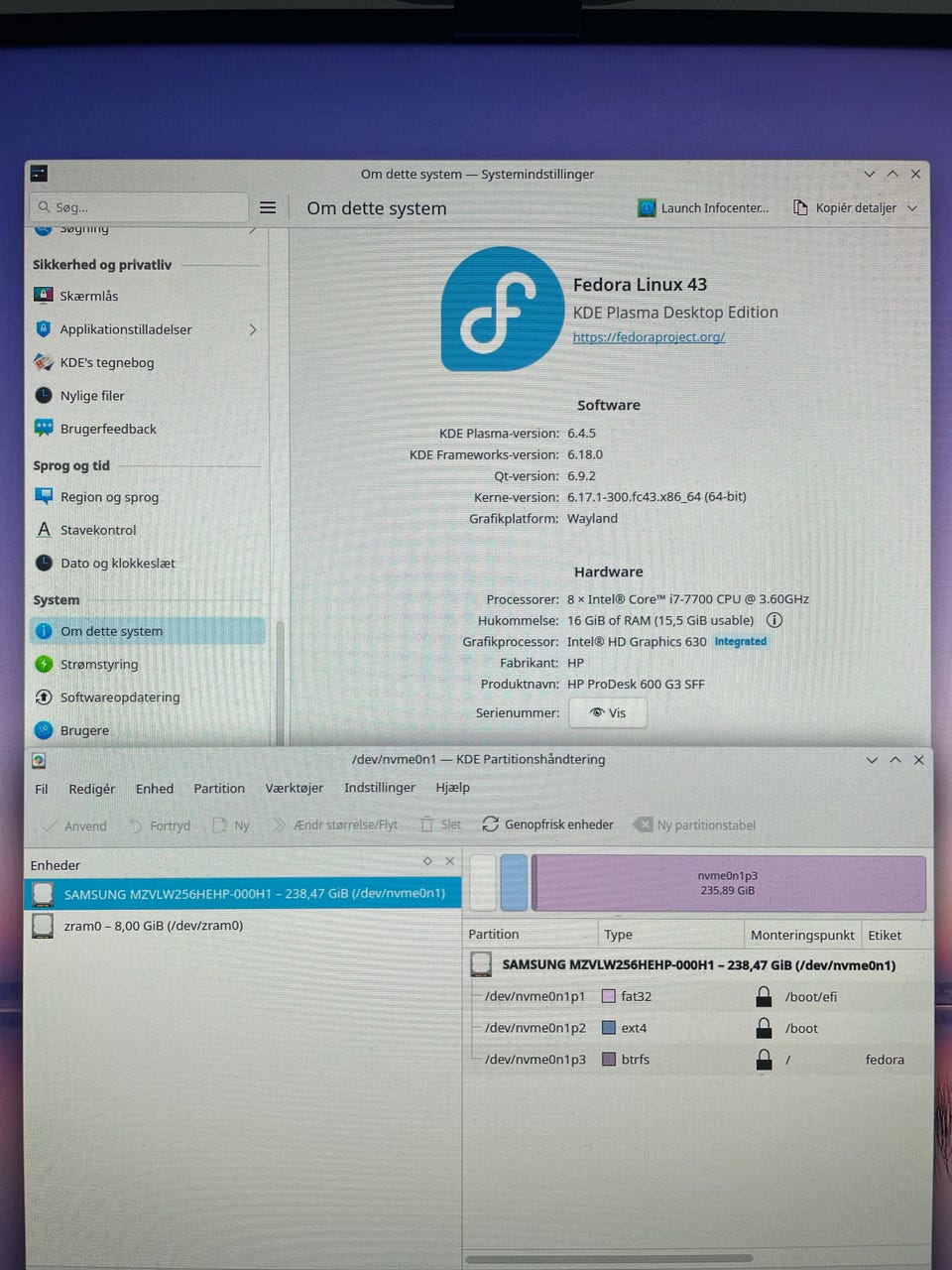This screenshot has height=1270, width=952.
Task: Click Genopfrisk enheder toolbar button
Action: pos(547,825)
